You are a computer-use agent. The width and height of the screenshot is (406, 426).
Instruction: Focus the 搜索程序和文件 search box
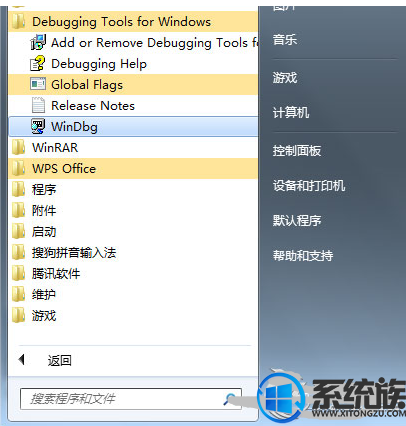click(131, 399)
